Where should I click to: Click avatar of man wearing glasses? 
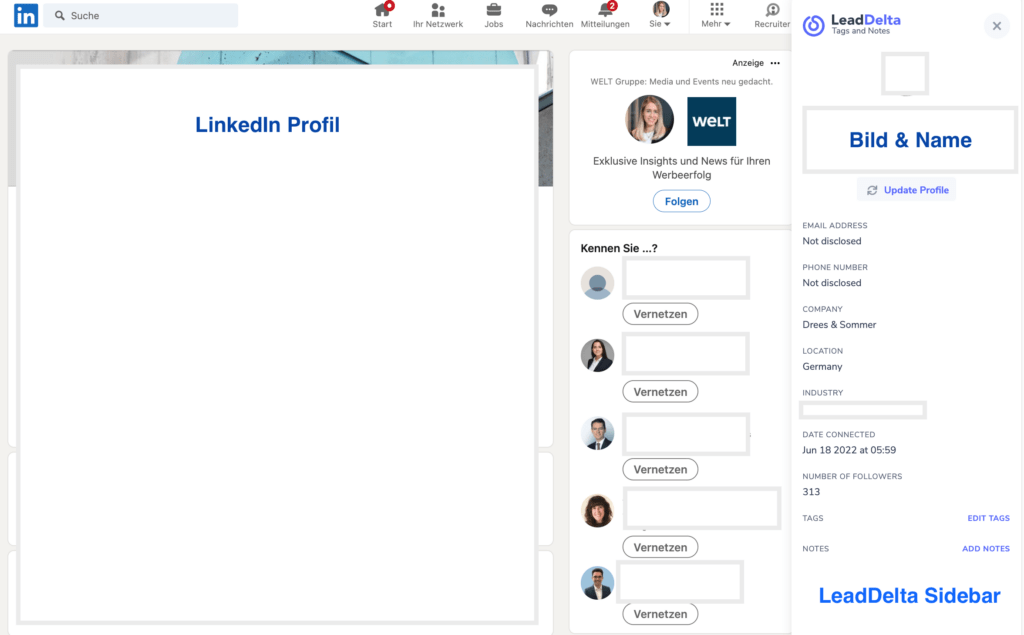point(597,433)
